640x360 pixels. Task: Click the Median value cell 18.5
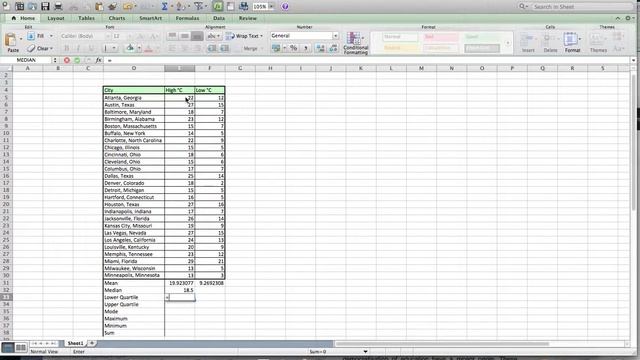(x=180, y=290)
